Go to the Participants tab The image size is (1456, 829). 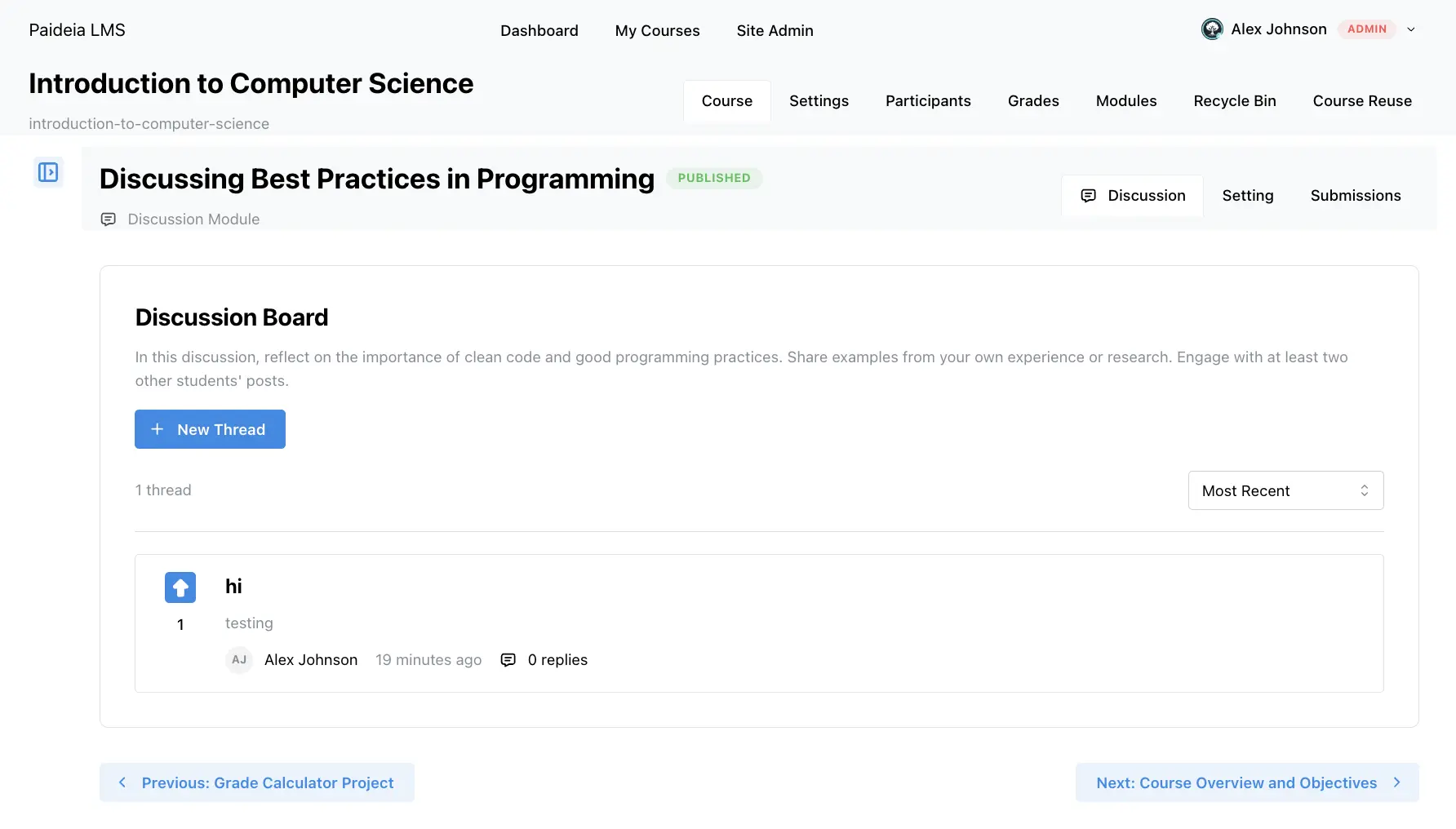click(928, 101)
